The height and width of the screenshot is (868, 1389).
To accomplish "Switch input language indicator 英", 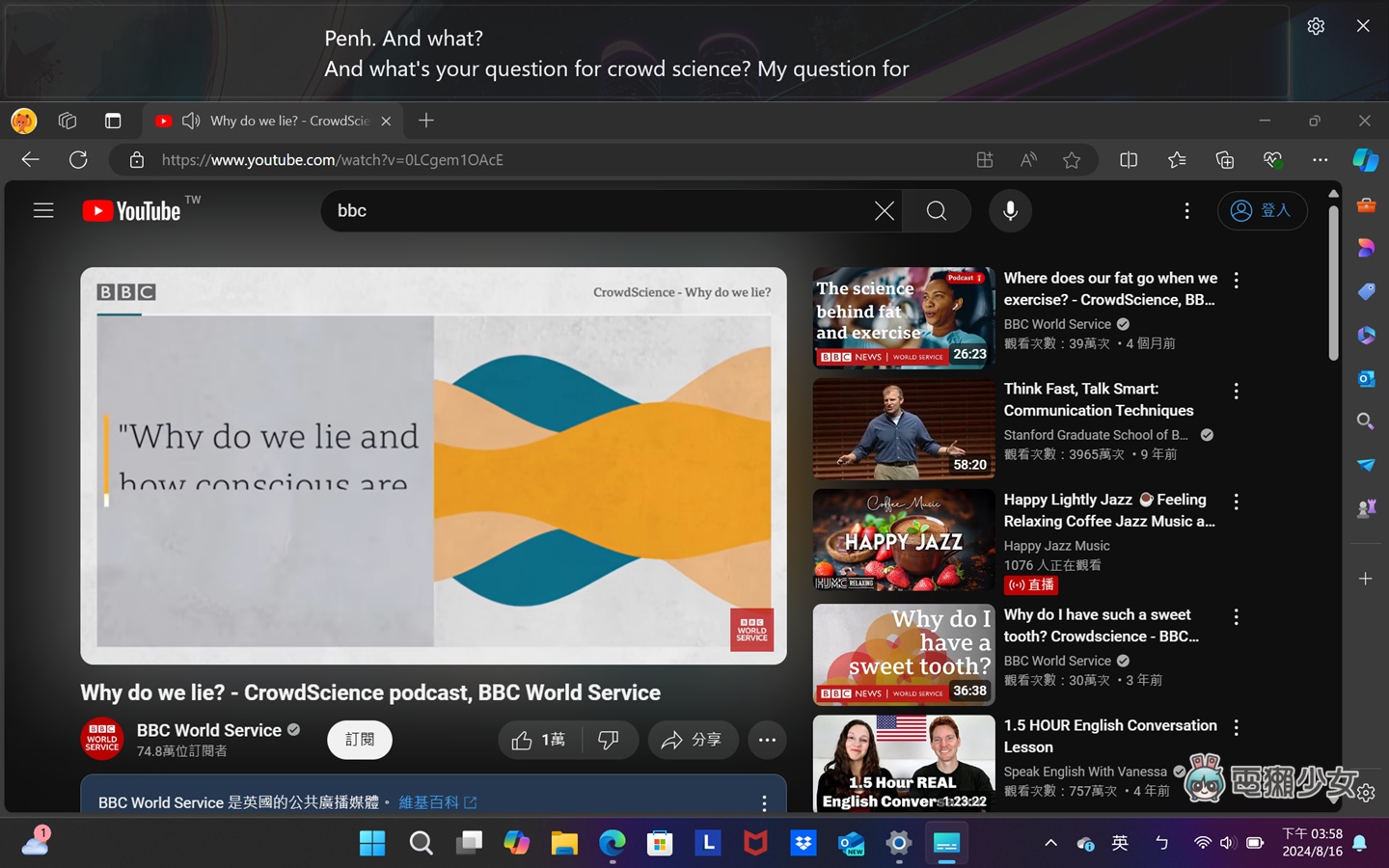I will tap(1120, 843).
